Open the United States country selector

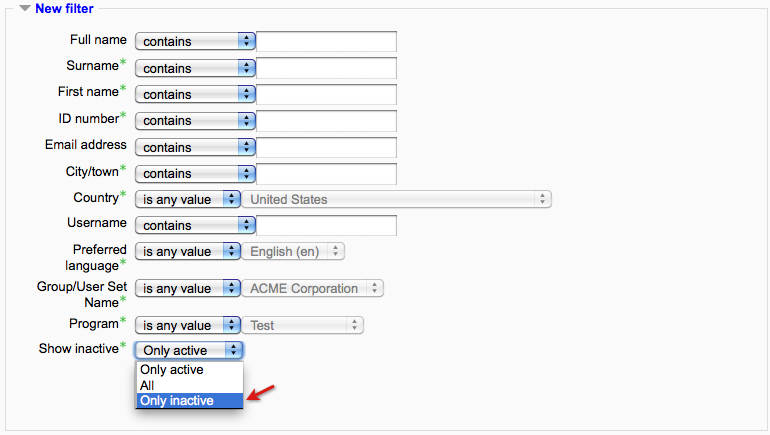pyautogui.click(x=397, y=199)
